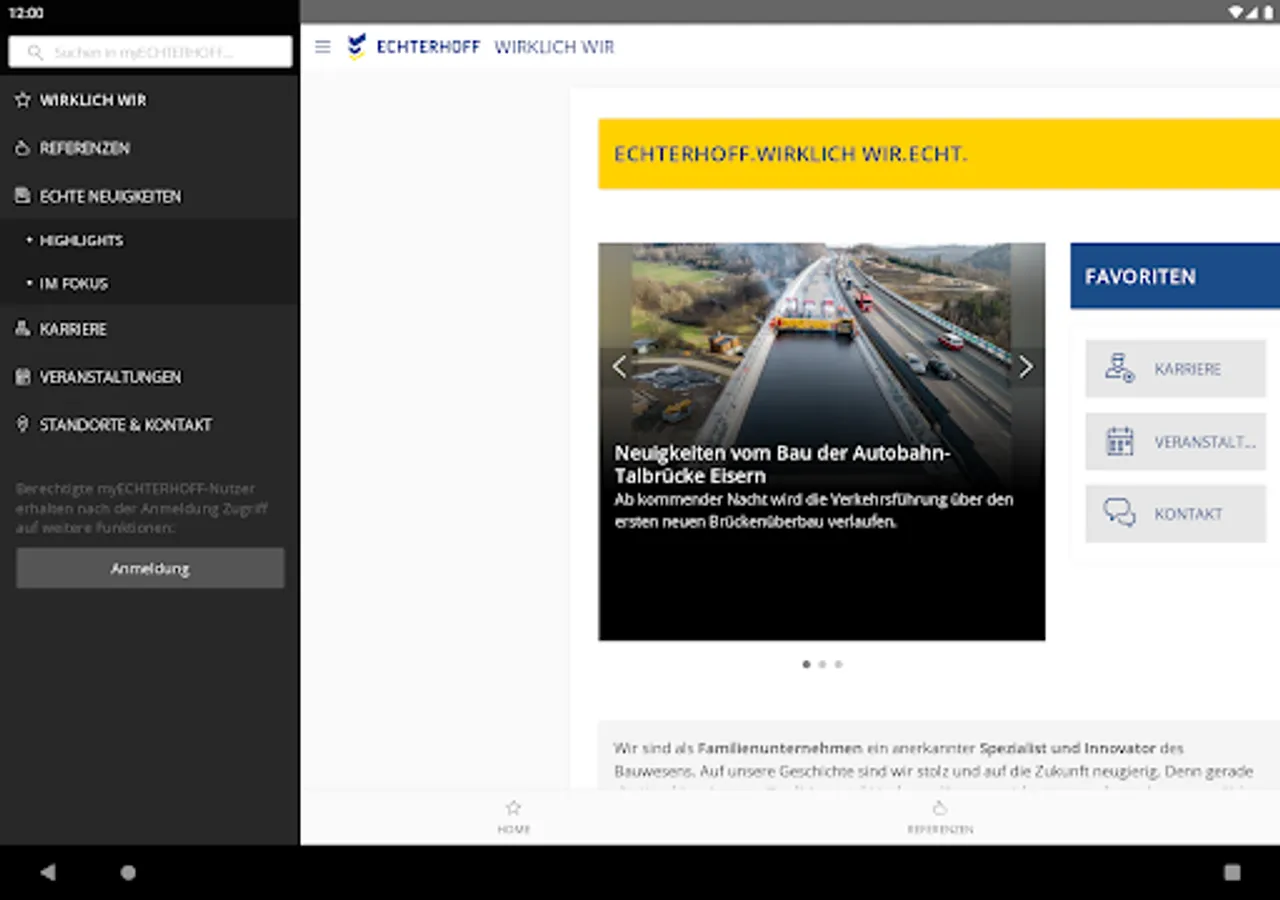Click the Referenzen icon in sidebar
Screen dimensions: 1280x900
[x=22, y=148]
